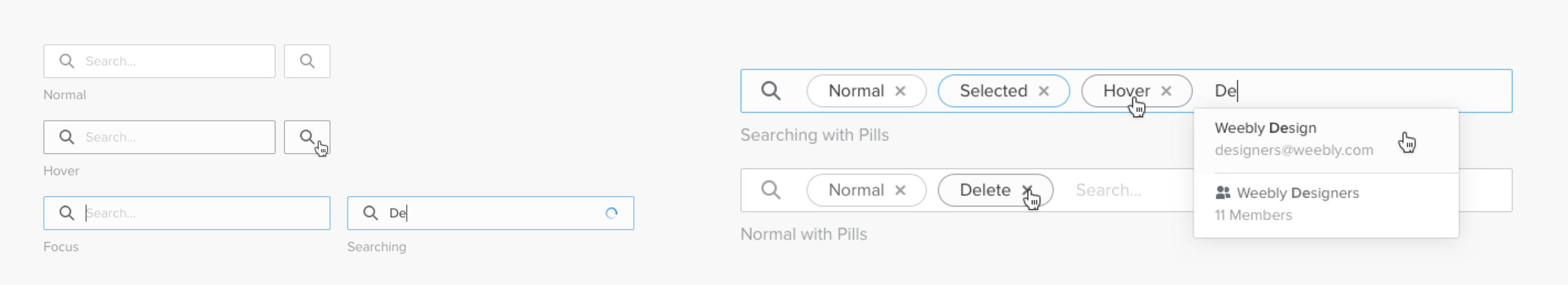This screenshot has height=285, width=1568.
Task: Click the Delete pill label
Action: coord(984,190)
